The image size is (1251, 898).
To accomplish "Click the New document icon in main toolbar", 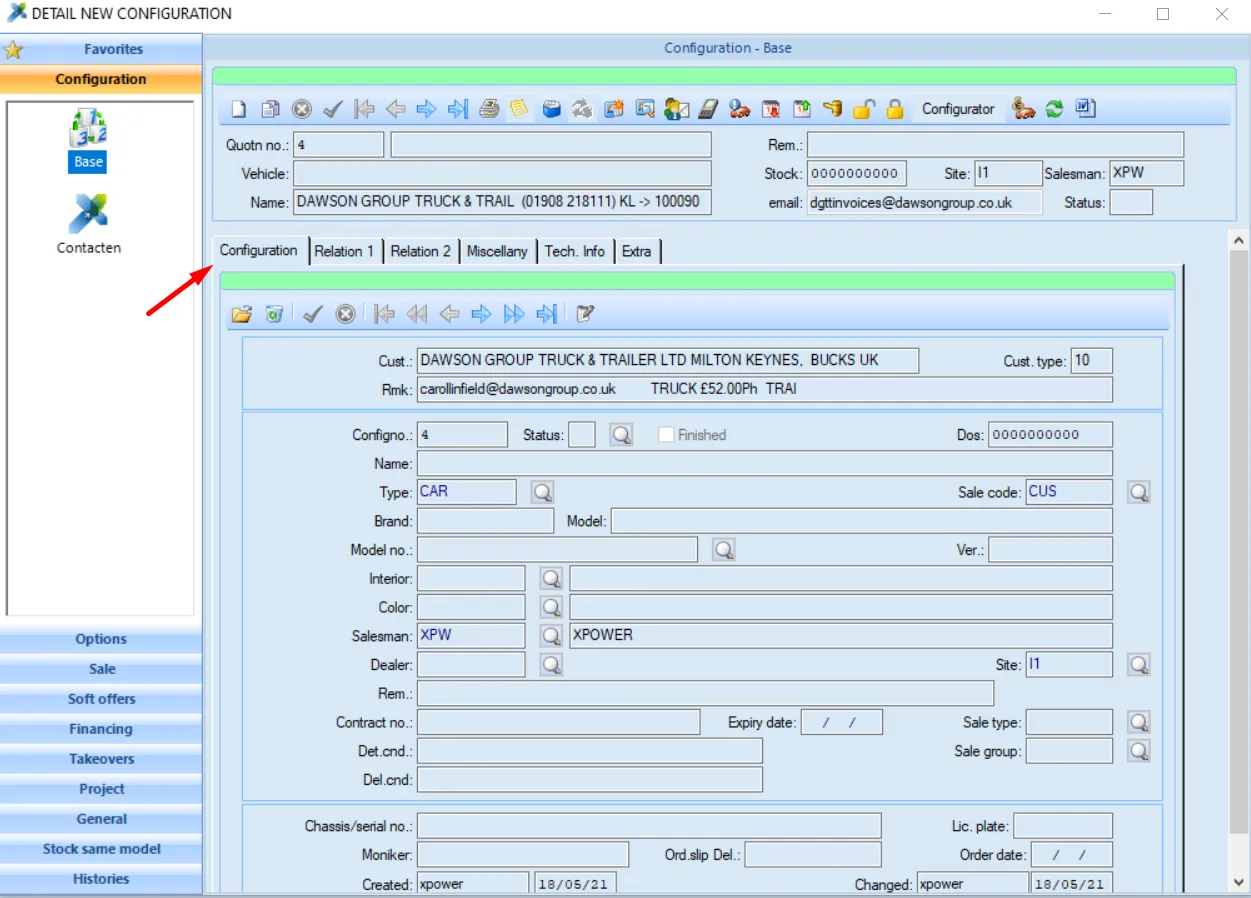I will point(239,110).
